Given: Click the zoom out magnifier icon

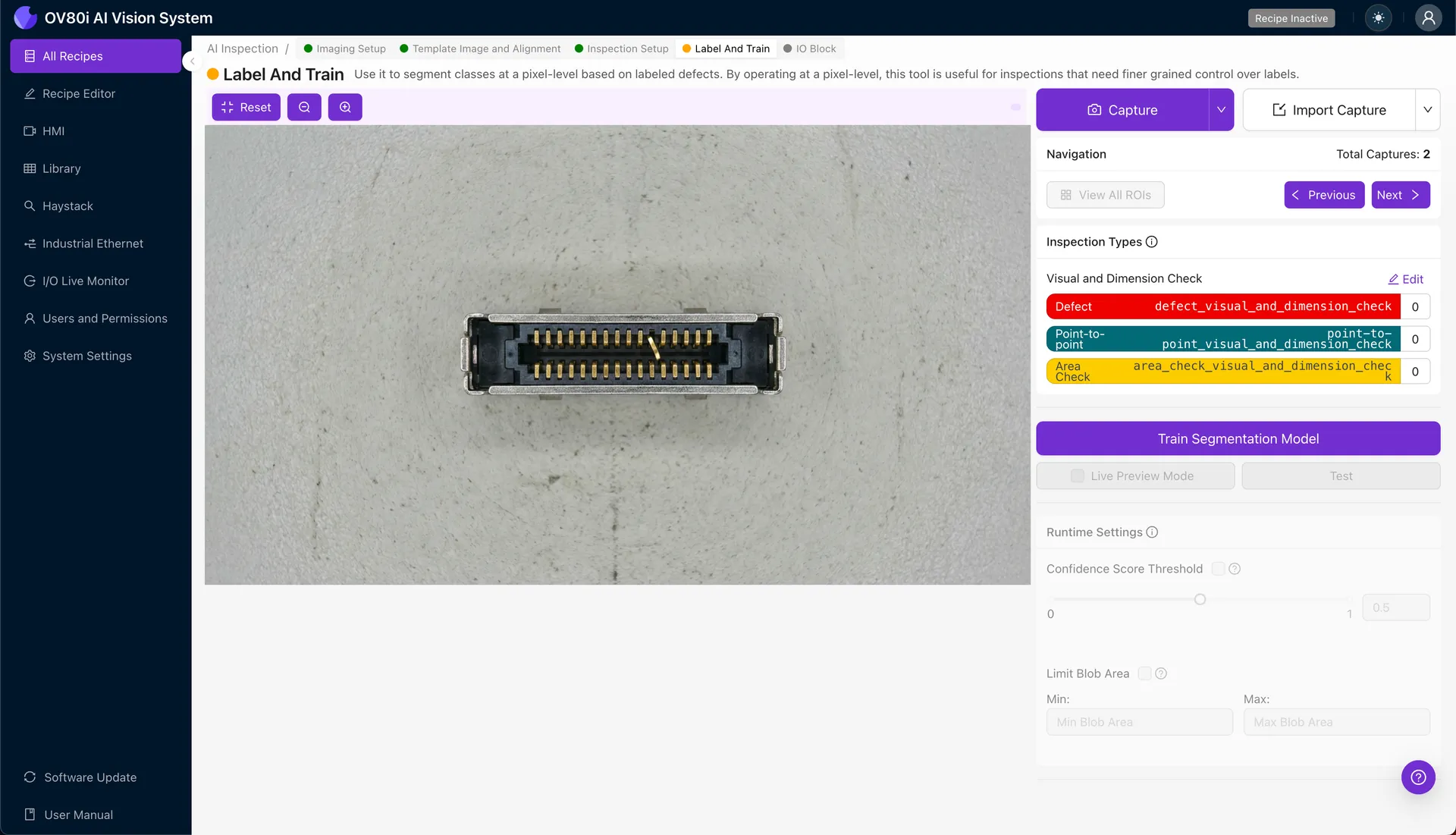Looking at the screenshot, I should pyautogui.click(x=304, y=108).
